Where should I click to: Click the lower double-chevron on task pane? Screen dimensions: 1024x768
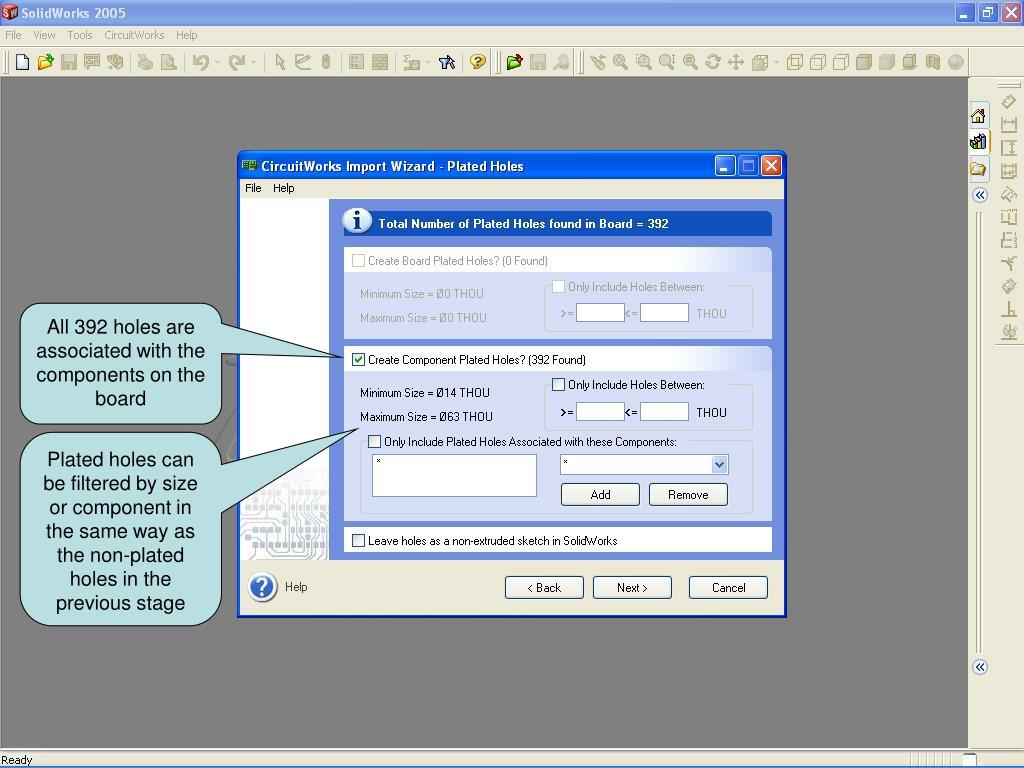980,667
